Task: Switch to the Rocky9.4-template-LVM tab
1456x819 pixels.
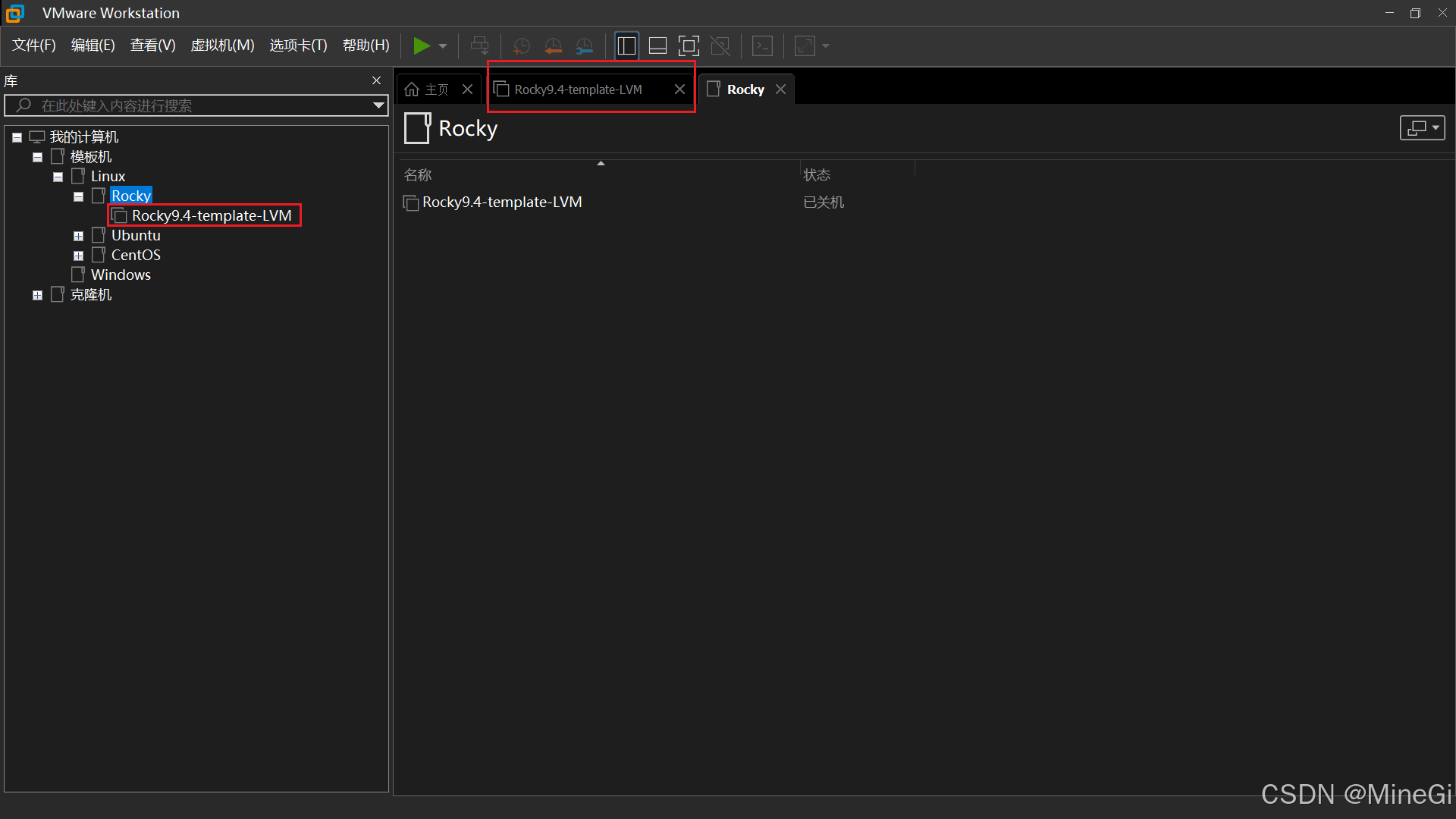Action: 578,89
